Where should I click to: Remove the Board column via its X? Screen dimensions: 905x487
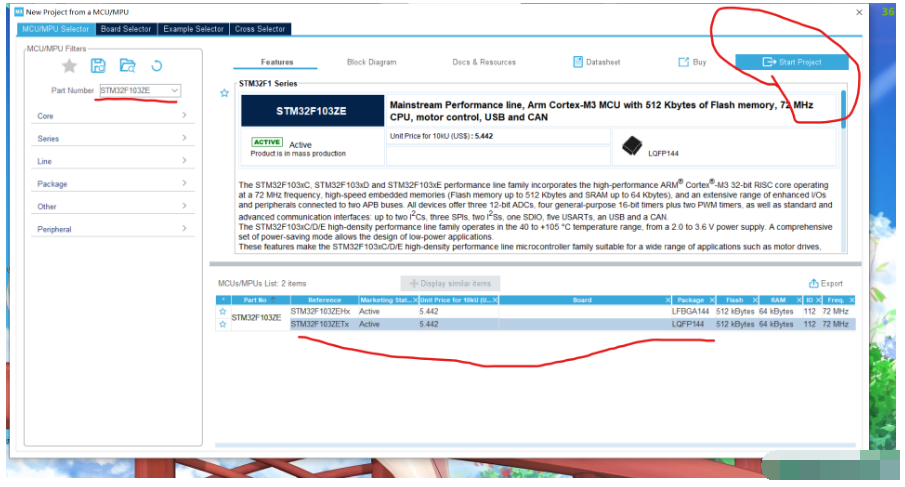pyautogui.click(x=668, y=300)
